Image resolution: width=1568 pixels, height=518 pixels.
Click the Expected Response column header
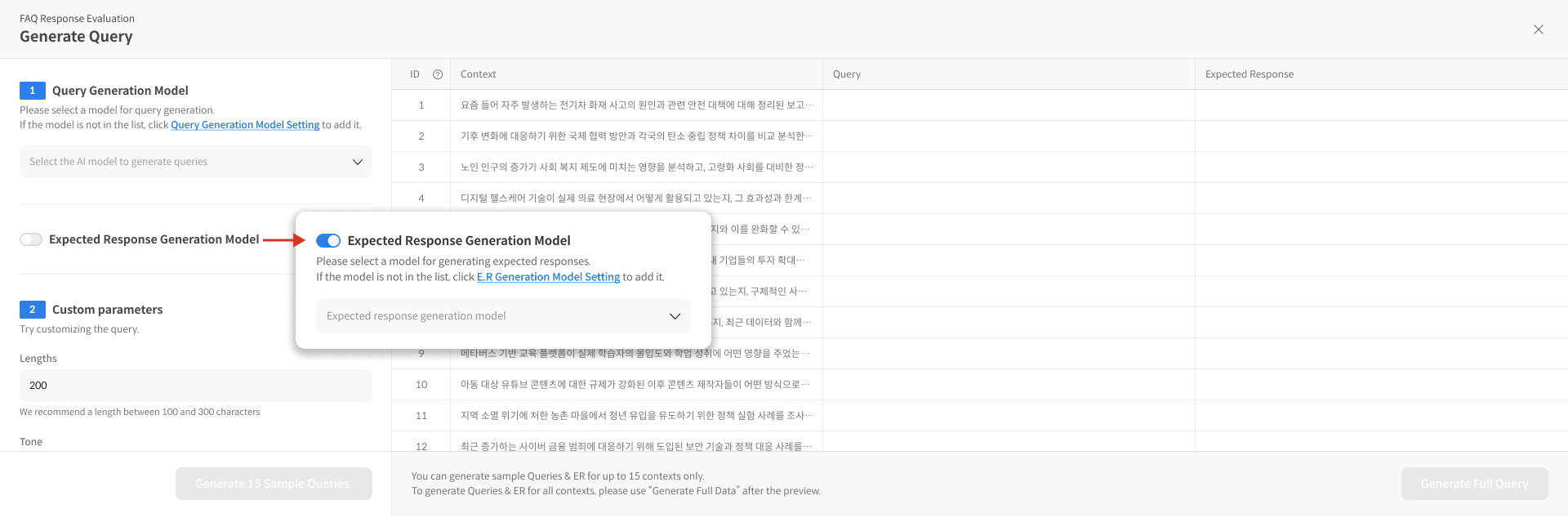coord(1249,74)
